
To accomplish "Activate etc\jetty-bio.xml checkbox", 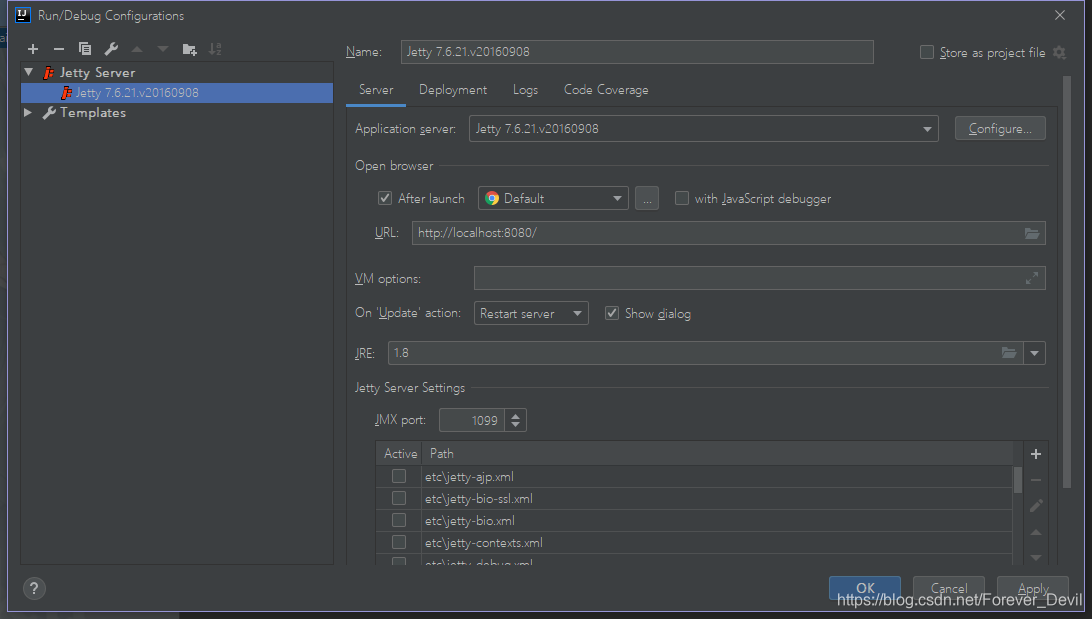I will (398, 520).
